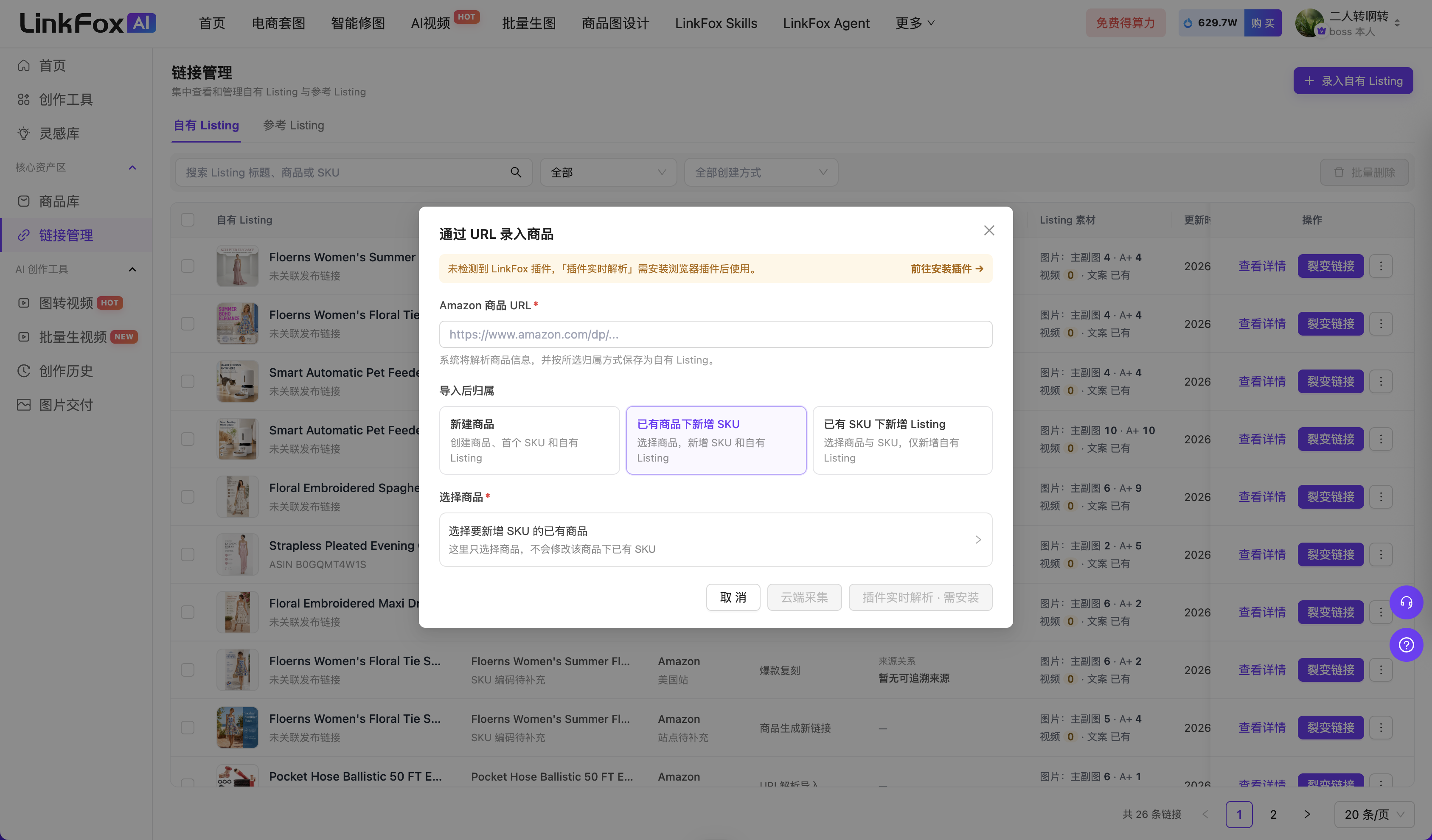Open the customer service headset icon
This screenshot has height=840, width=1432.
(1406, 602)
